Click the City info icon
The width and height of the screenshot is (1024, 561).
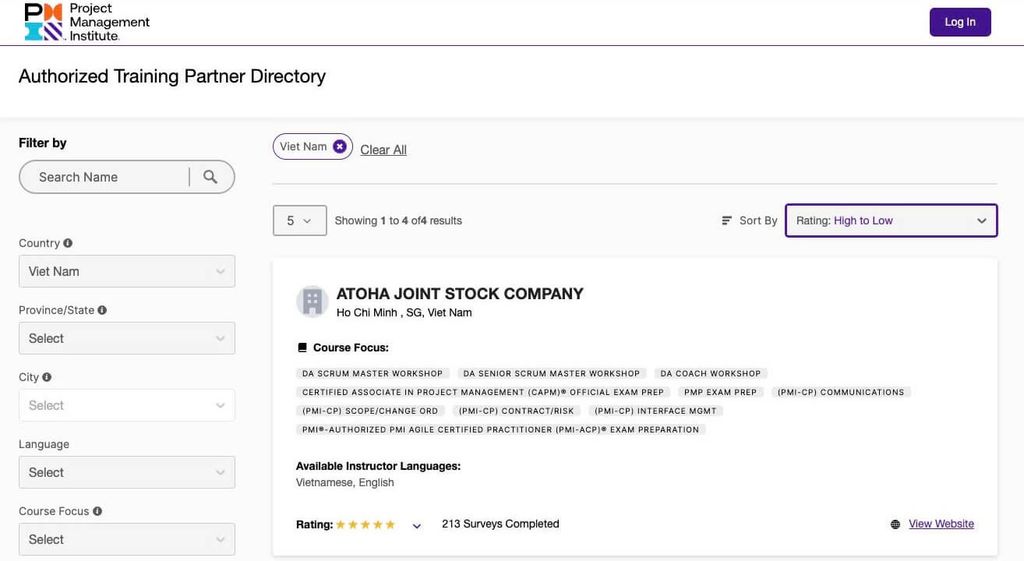[47, 377]
